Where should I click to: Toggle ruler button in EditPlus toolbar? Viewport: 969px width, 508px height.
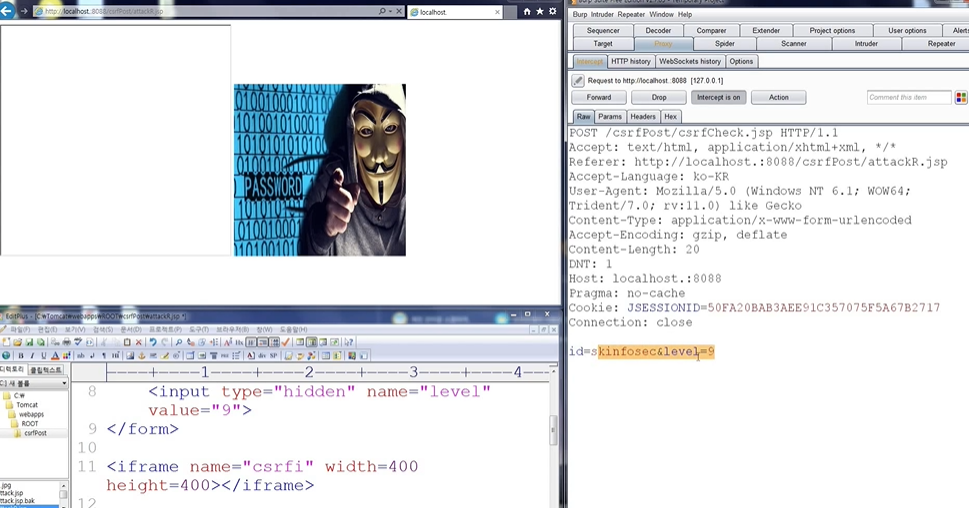(x=274, y=342)
